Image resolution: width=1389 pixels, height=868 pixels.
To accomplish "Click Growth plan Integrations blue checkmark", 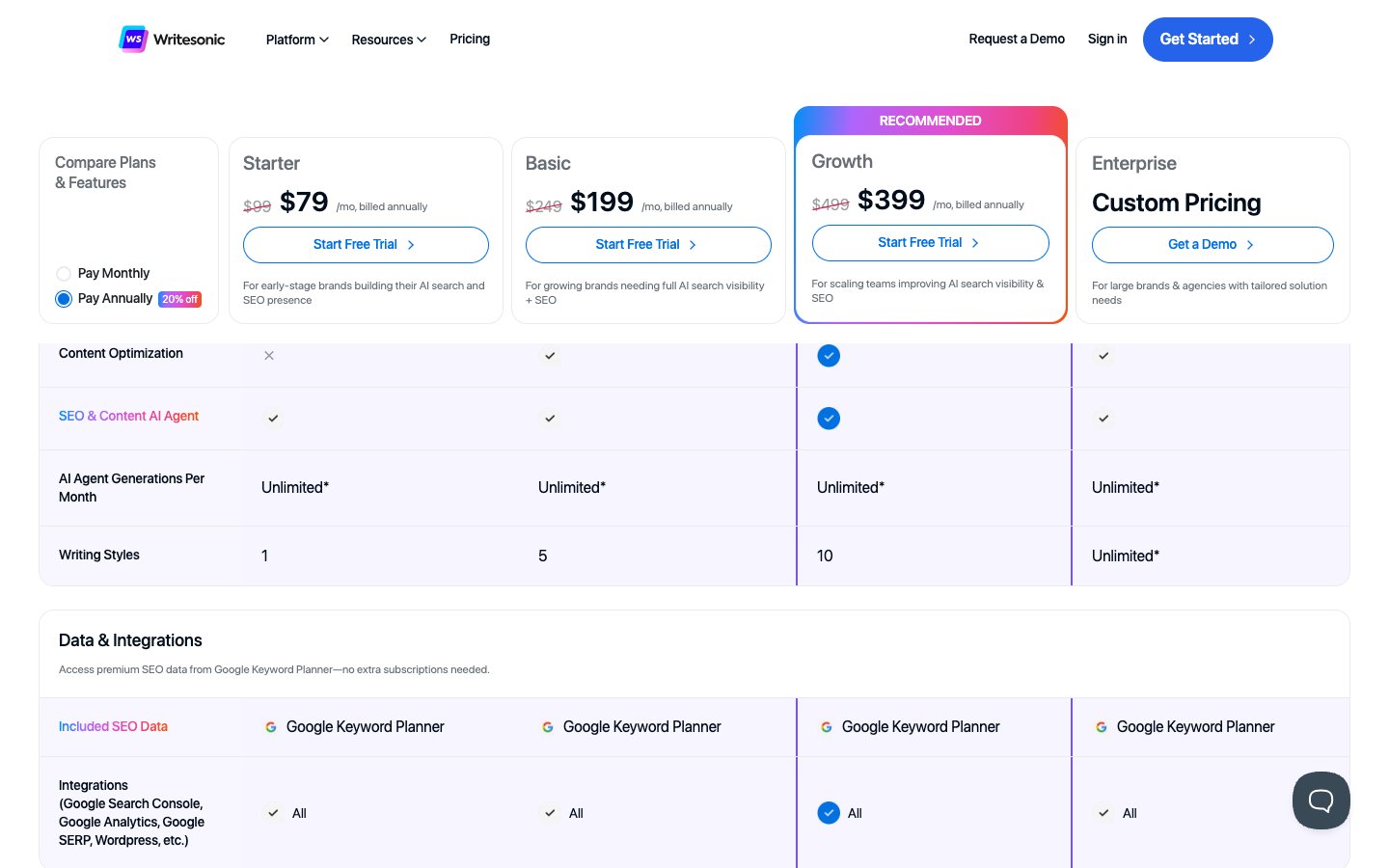I will point(829,813).
